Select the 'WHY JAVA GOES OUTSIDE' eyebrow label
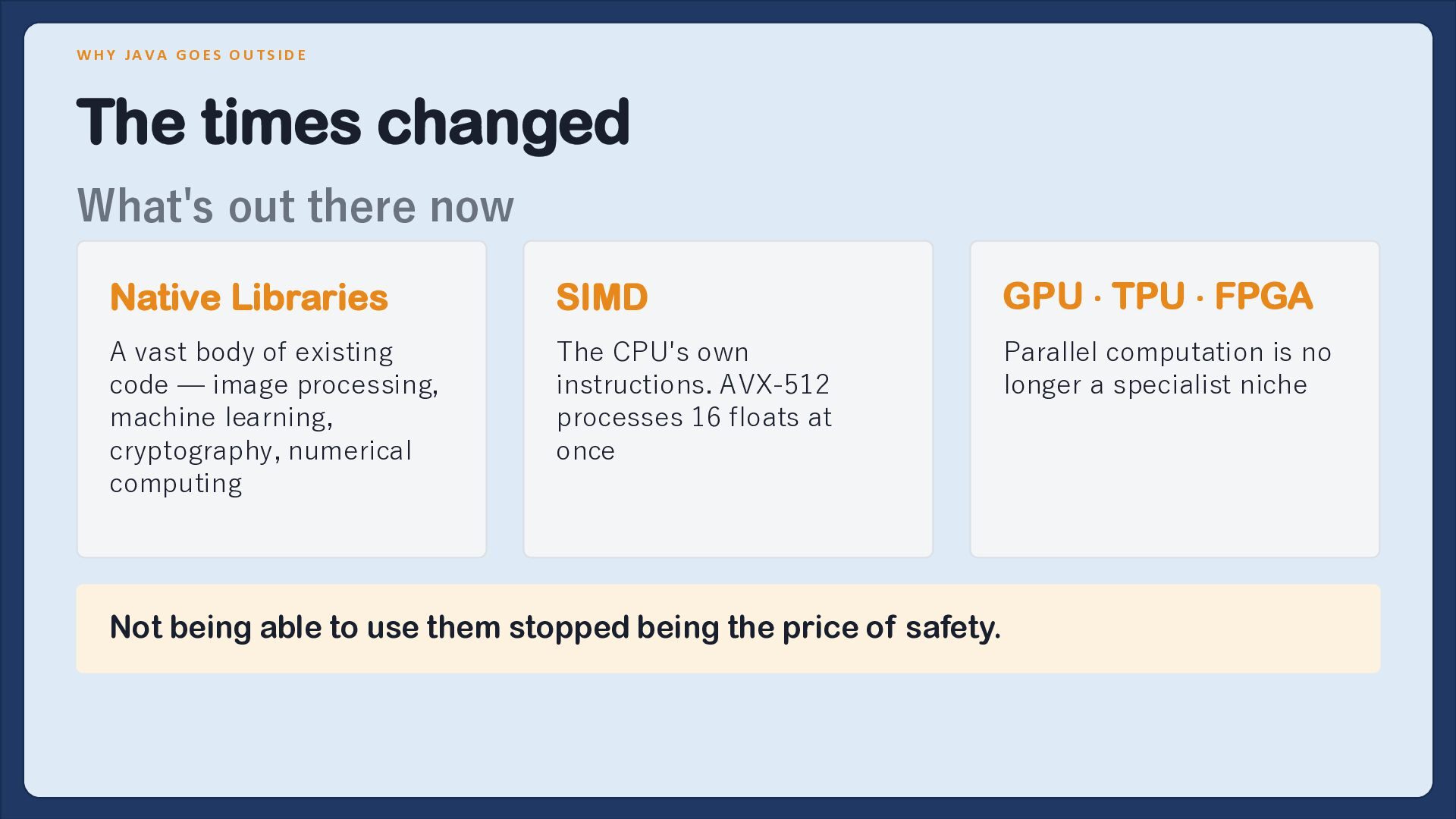1456x819 pixels. pos(192,55)
